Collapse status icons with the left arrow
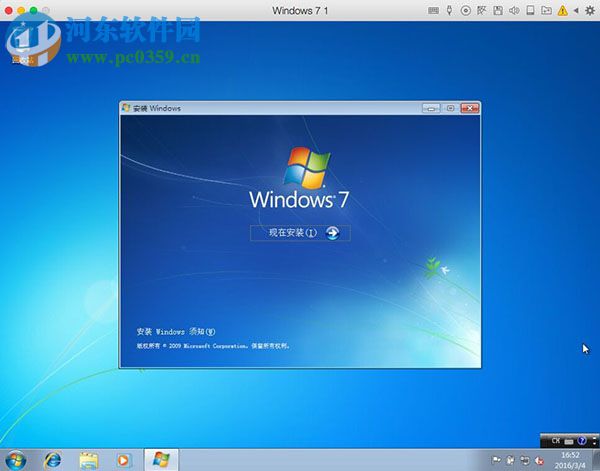The image size is (600, 471). [x=576, y=11]
